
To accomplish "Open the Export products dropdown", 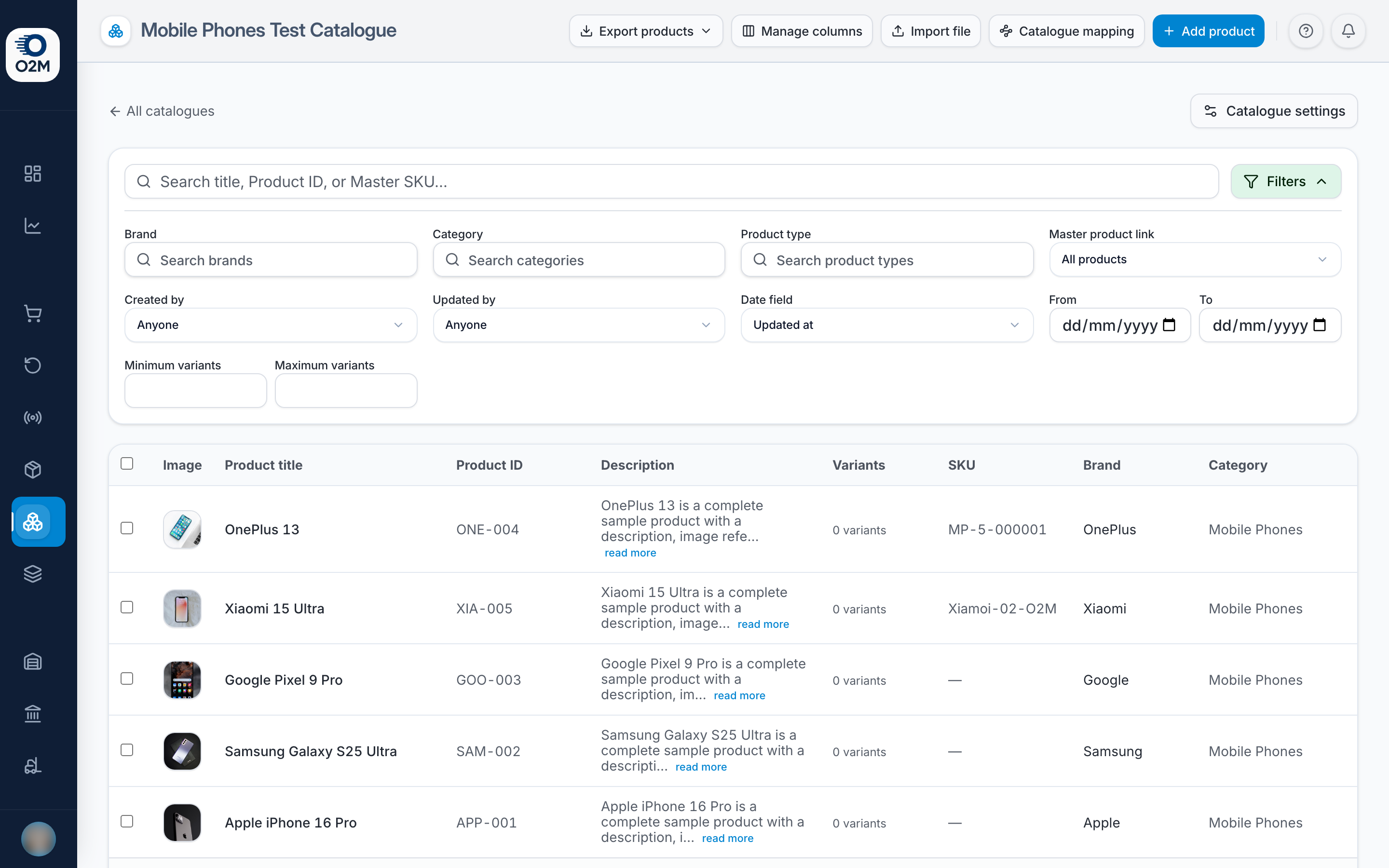I will (646, 31).
